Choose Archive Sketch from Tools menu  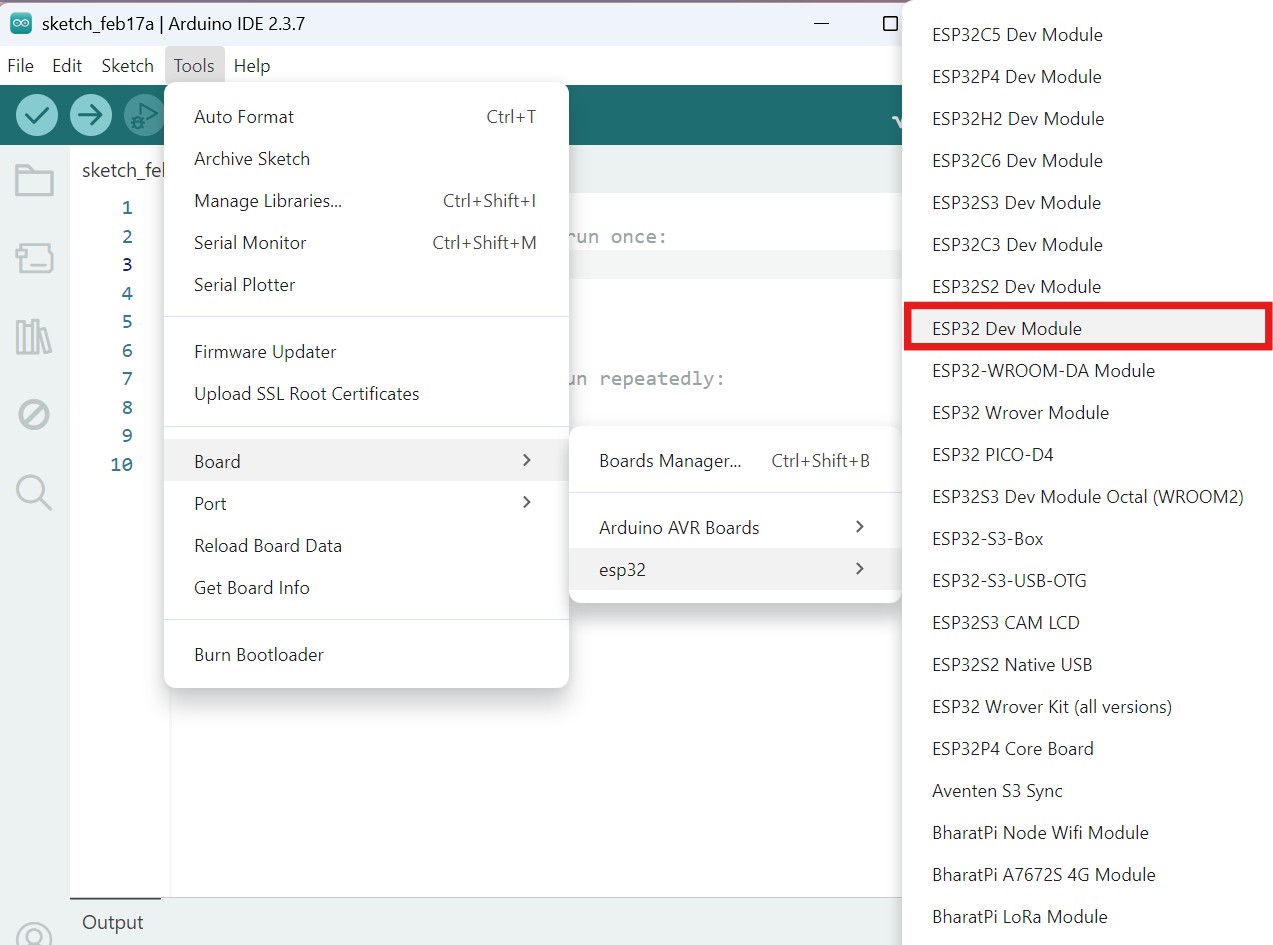coord(366,159)
